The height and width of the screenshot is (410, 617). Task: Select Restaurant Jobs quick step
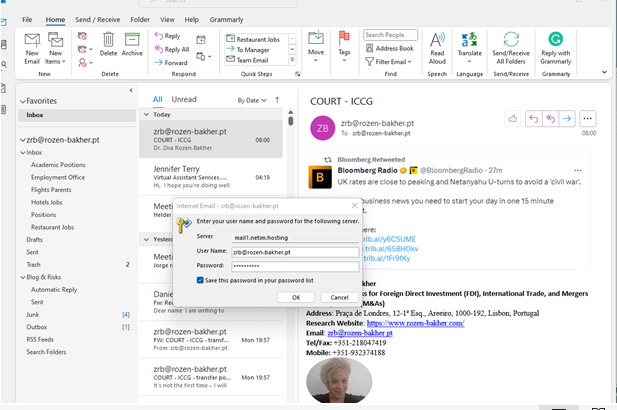[x=254, y=39]
